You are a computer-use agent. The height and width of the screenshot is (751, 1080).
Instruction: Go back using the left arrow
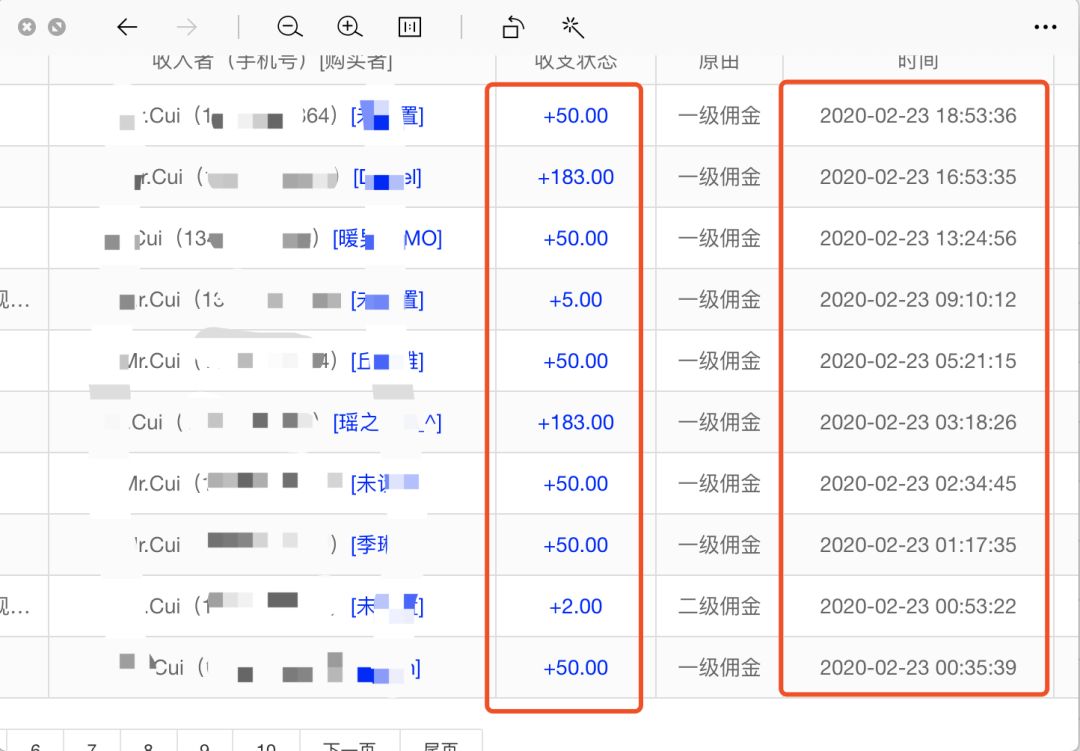127,27
